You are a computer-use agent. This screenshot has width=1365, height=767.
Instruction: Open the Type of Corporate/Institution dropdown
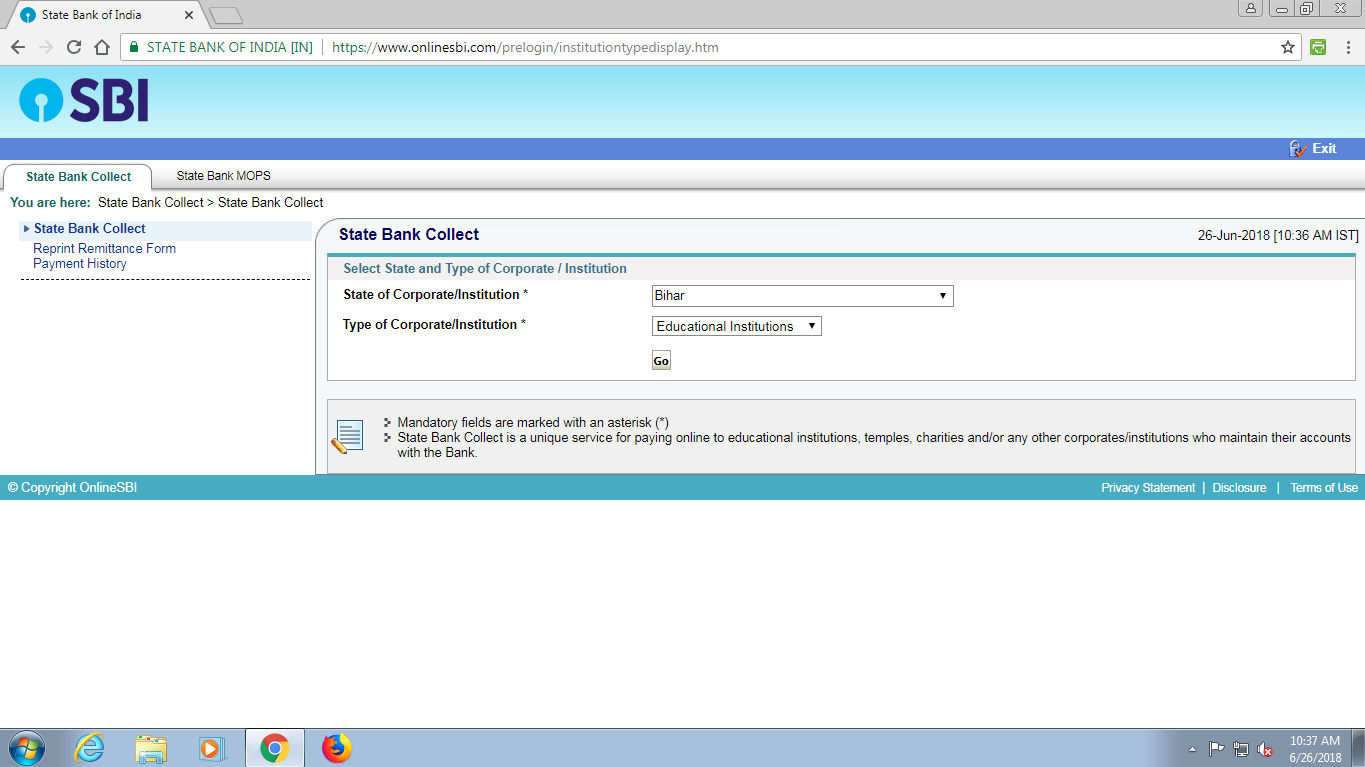coord(737,326)
